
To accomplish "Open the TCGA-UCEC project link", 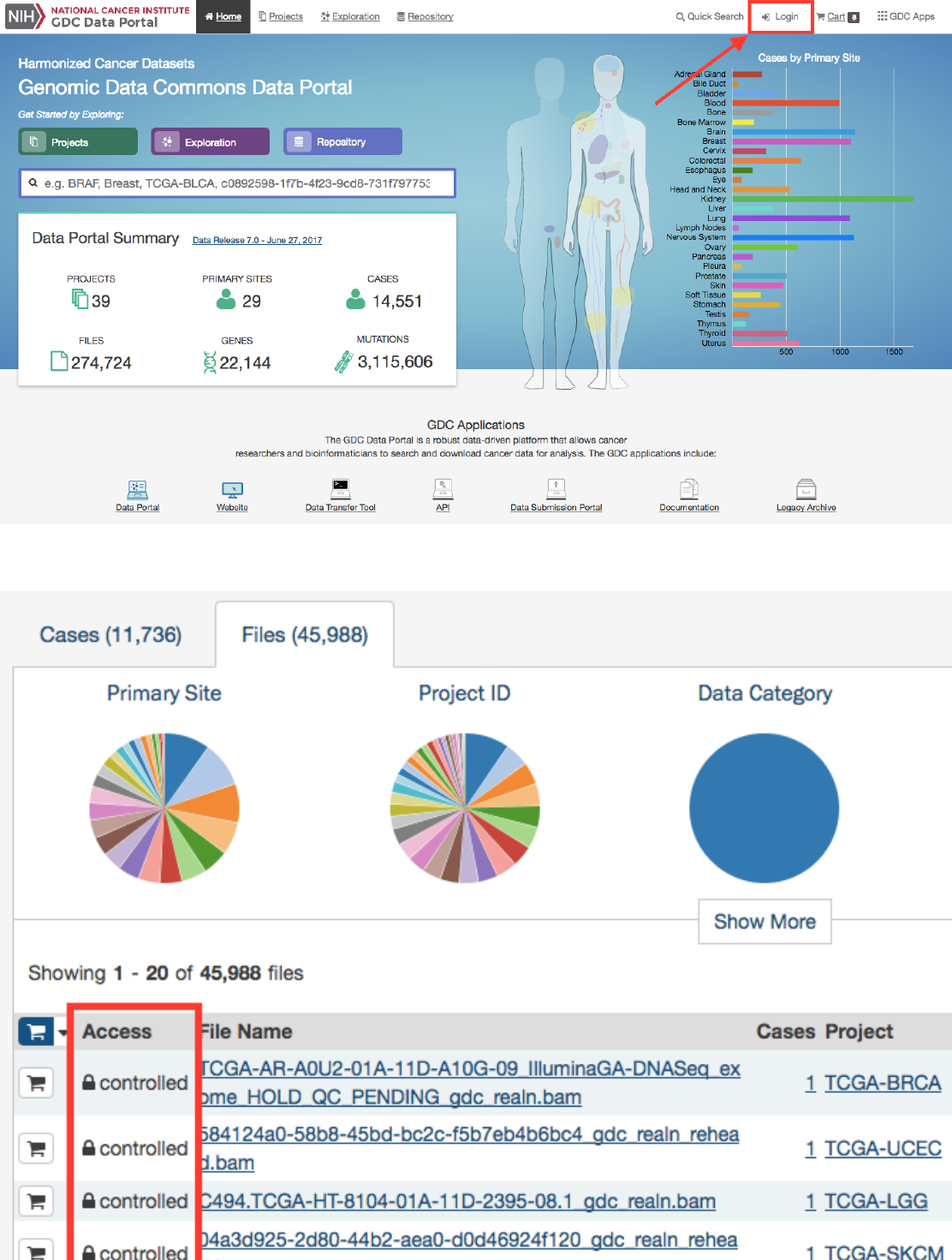I will point(883,1148).
